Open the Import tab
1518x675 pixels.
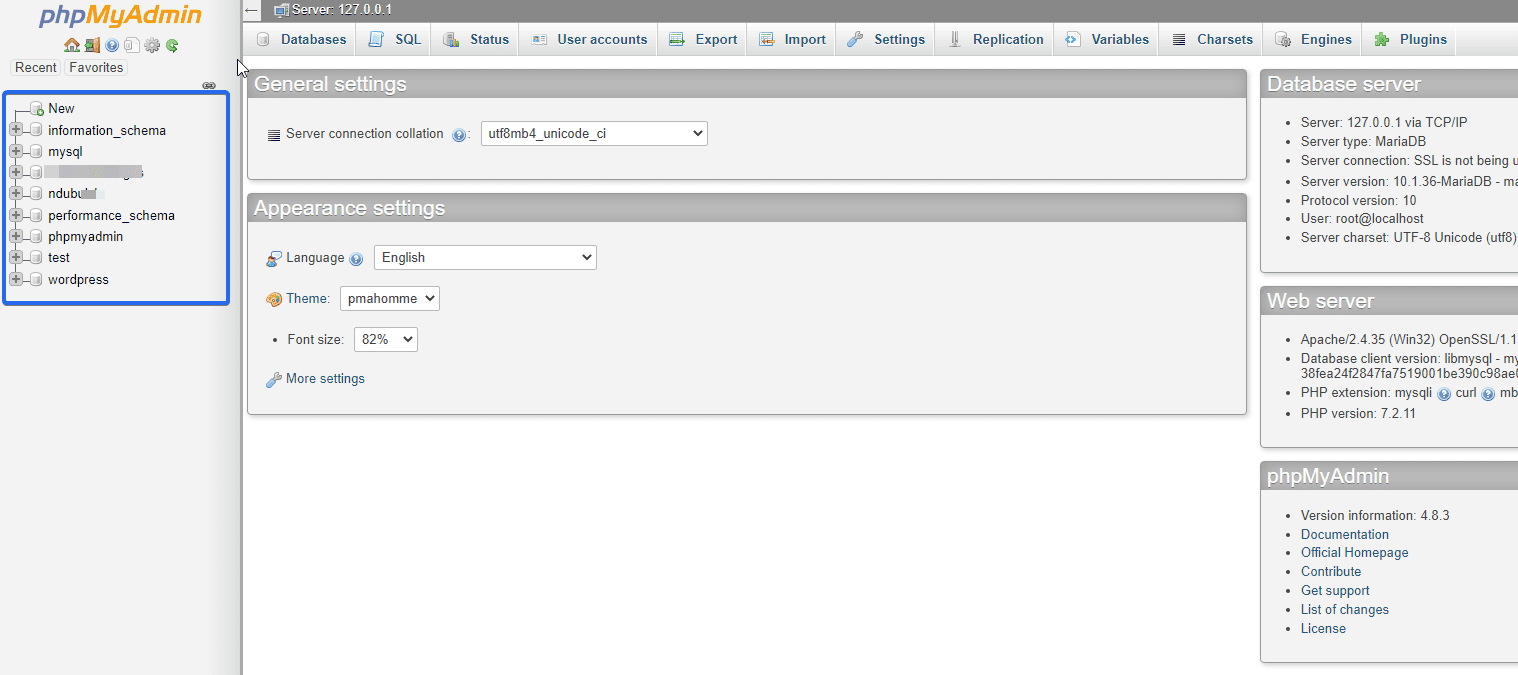click(792, 39)
